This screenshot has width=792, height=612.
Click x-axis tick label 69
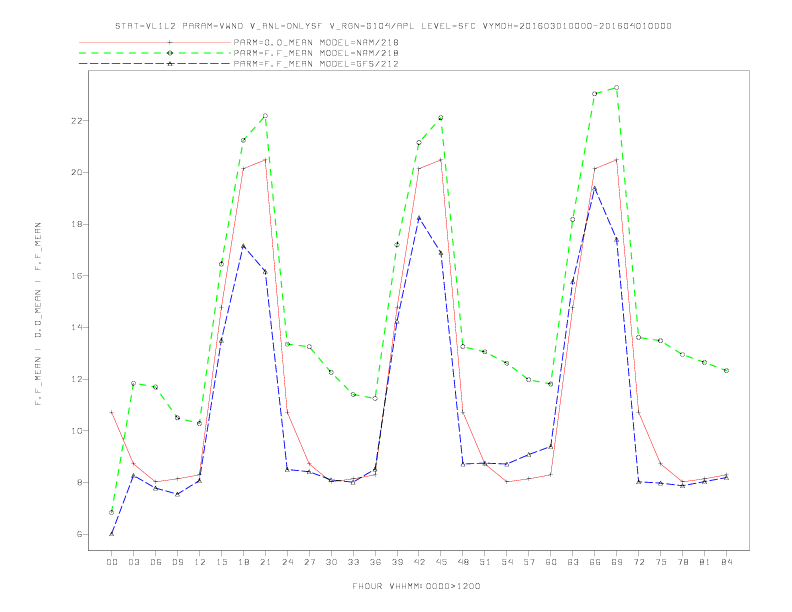[x=617, y=562]
